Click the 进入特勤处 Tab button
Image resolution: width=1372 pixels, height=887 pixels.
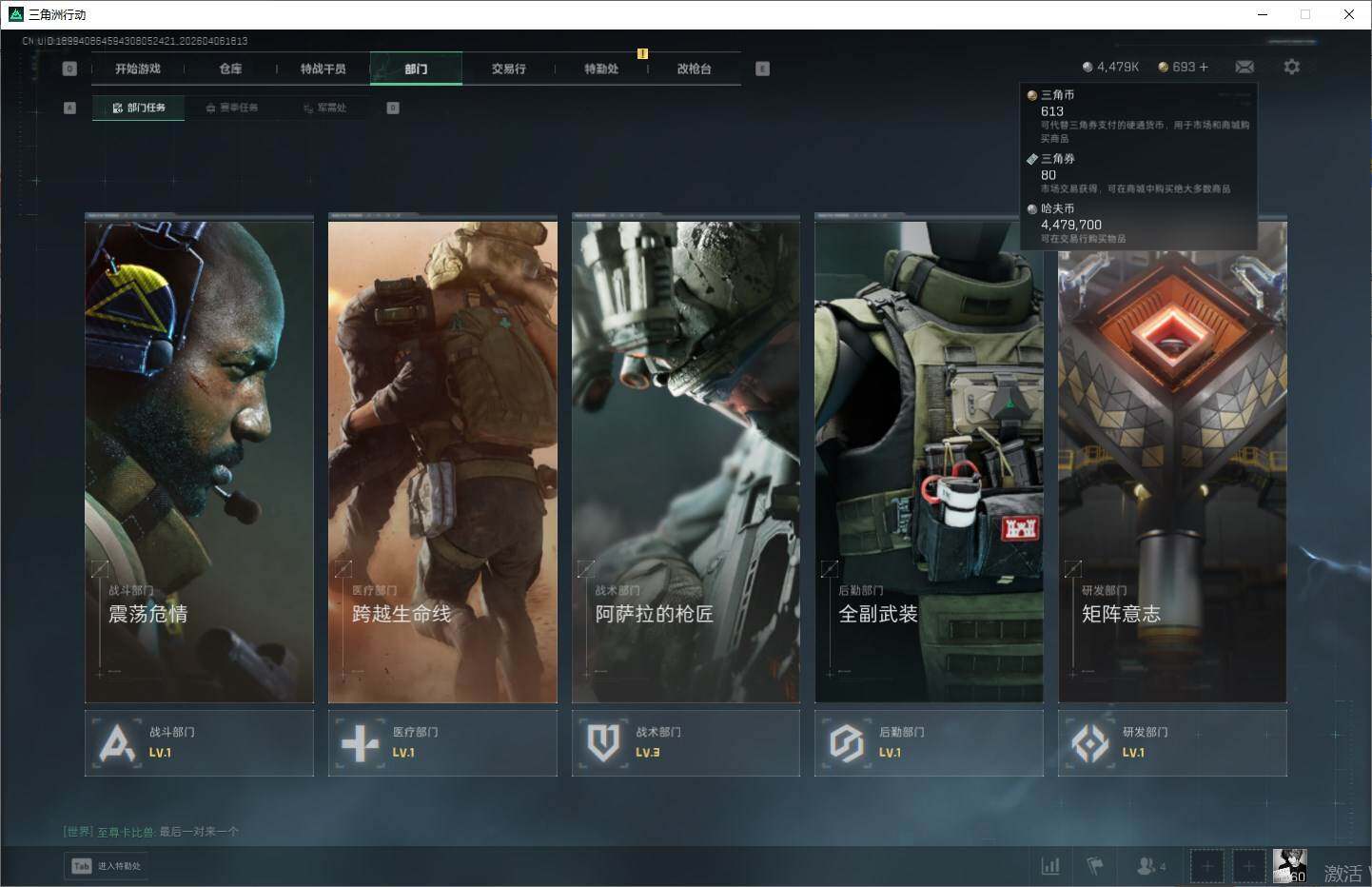click(x=108, y=866)
